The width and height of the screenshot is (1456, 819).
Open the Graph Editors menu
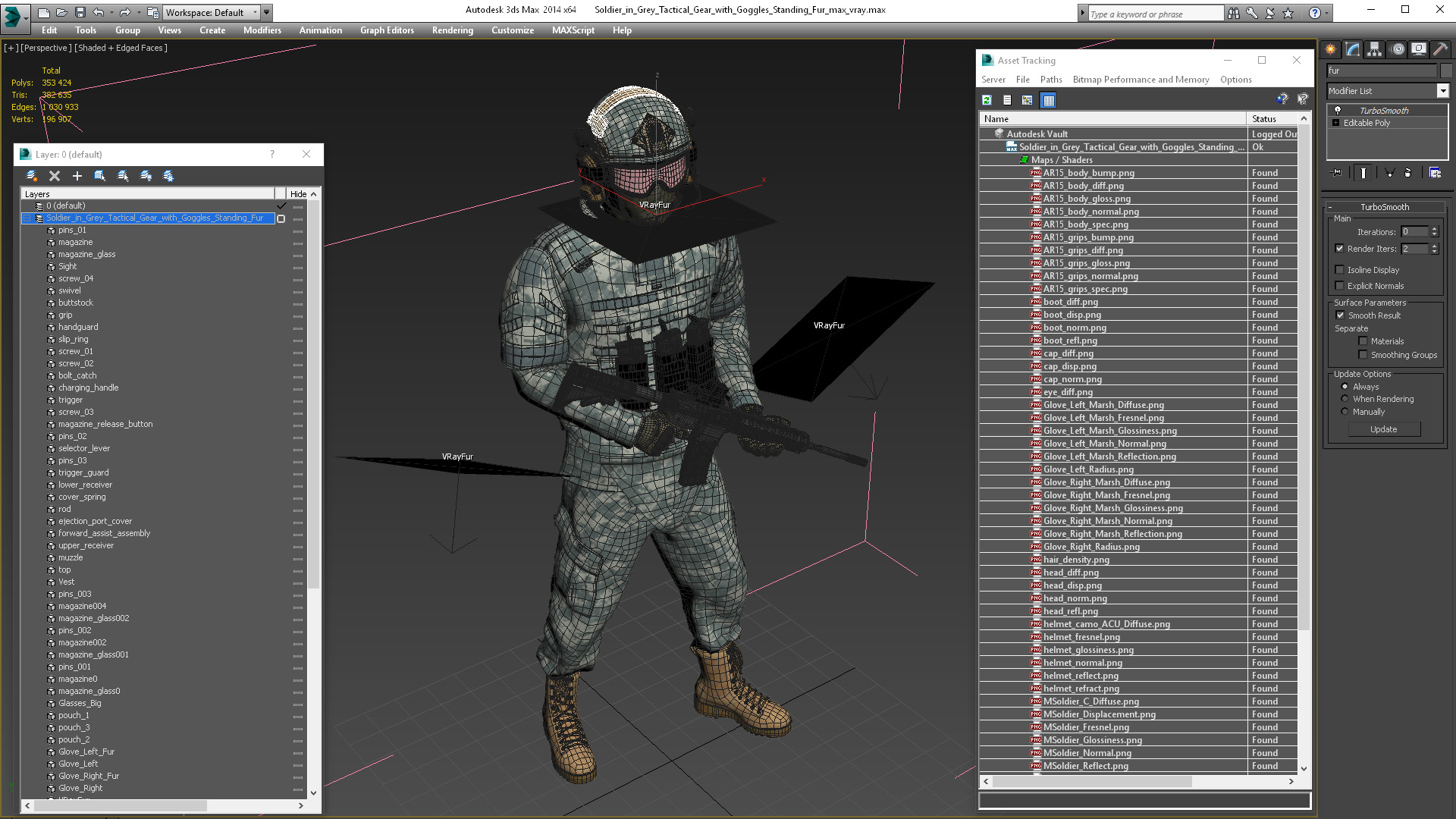coord(387,30)
